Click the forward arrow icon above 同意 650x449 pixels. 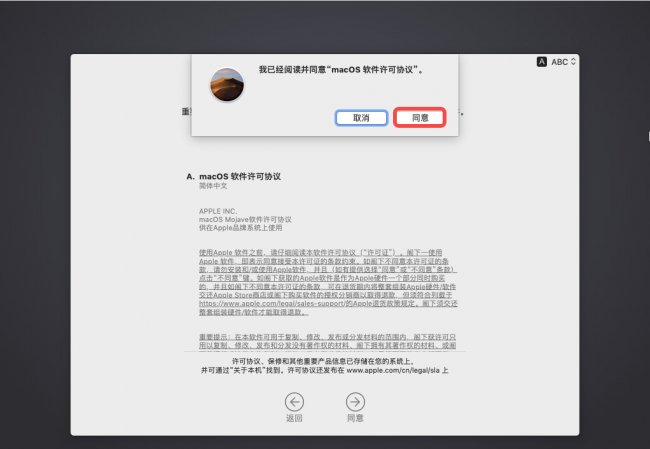(355, 402)
